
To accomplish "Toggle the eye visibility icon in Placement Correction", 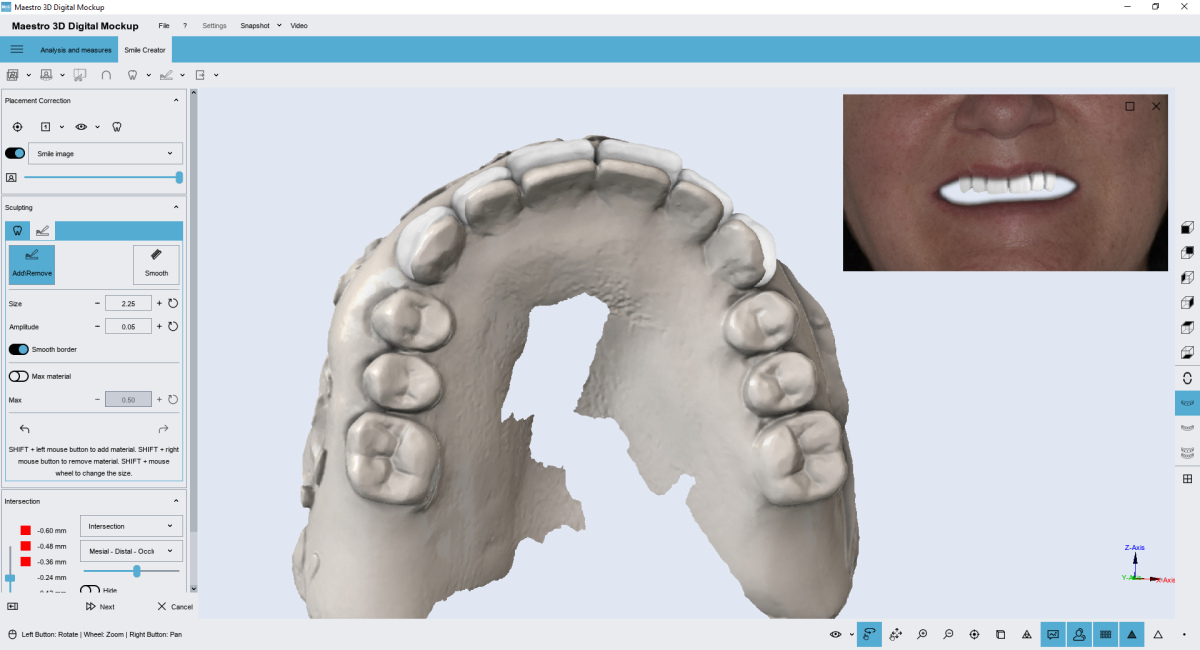I will (82, 127).
